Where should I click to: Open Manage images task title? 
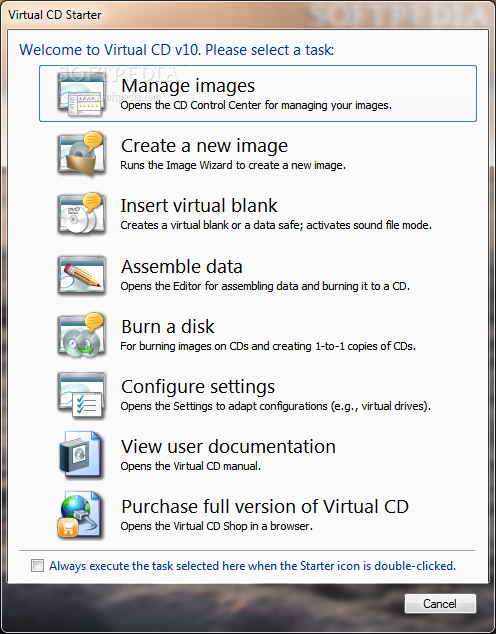[188, 86]
